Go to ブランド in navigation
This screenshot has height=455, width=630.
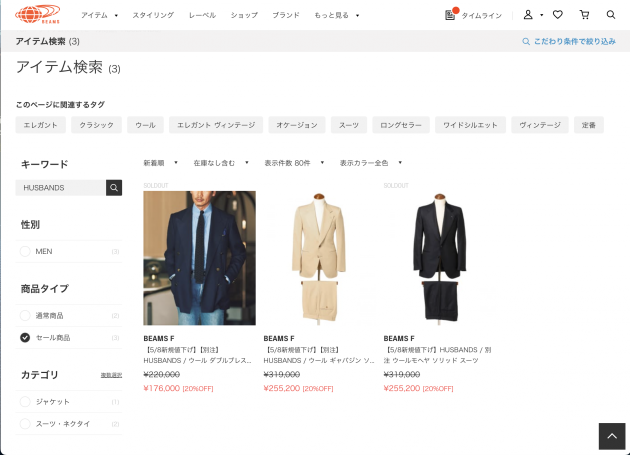coord(286,15)
